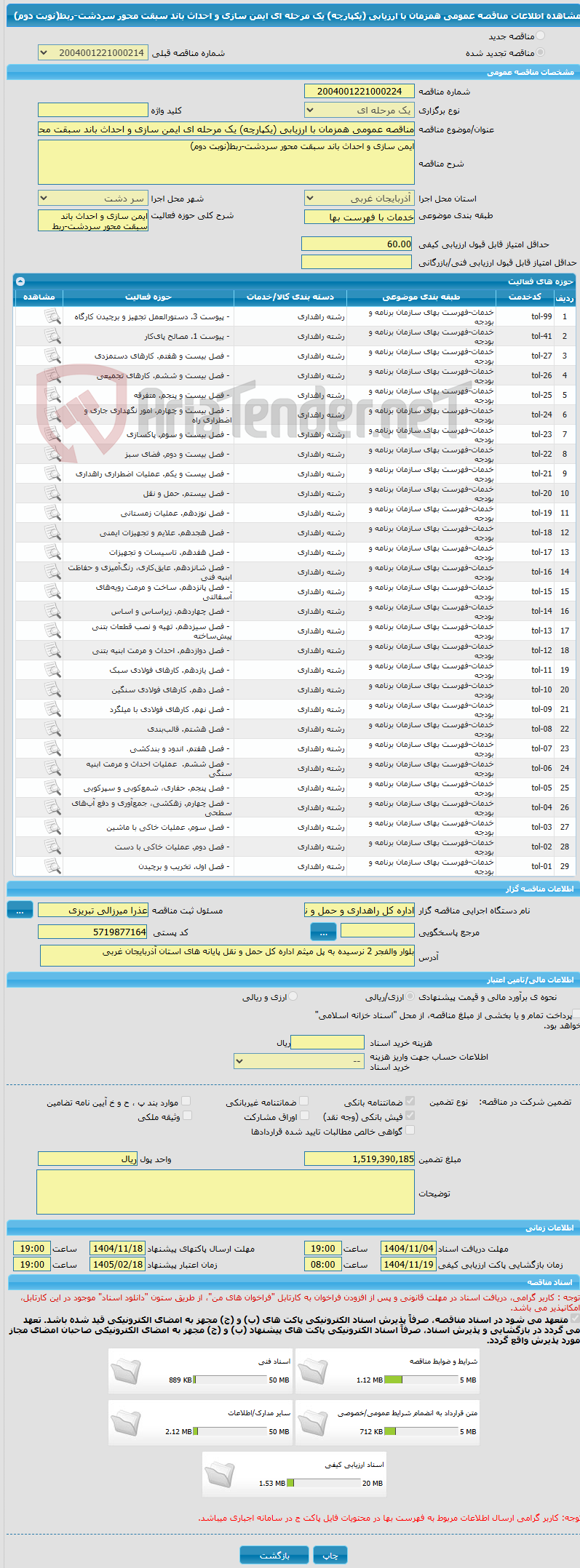Toggle ضمانتنامه بانکی checkbox
This screenshot has height=1568, width=580.
pos(410,1101)
